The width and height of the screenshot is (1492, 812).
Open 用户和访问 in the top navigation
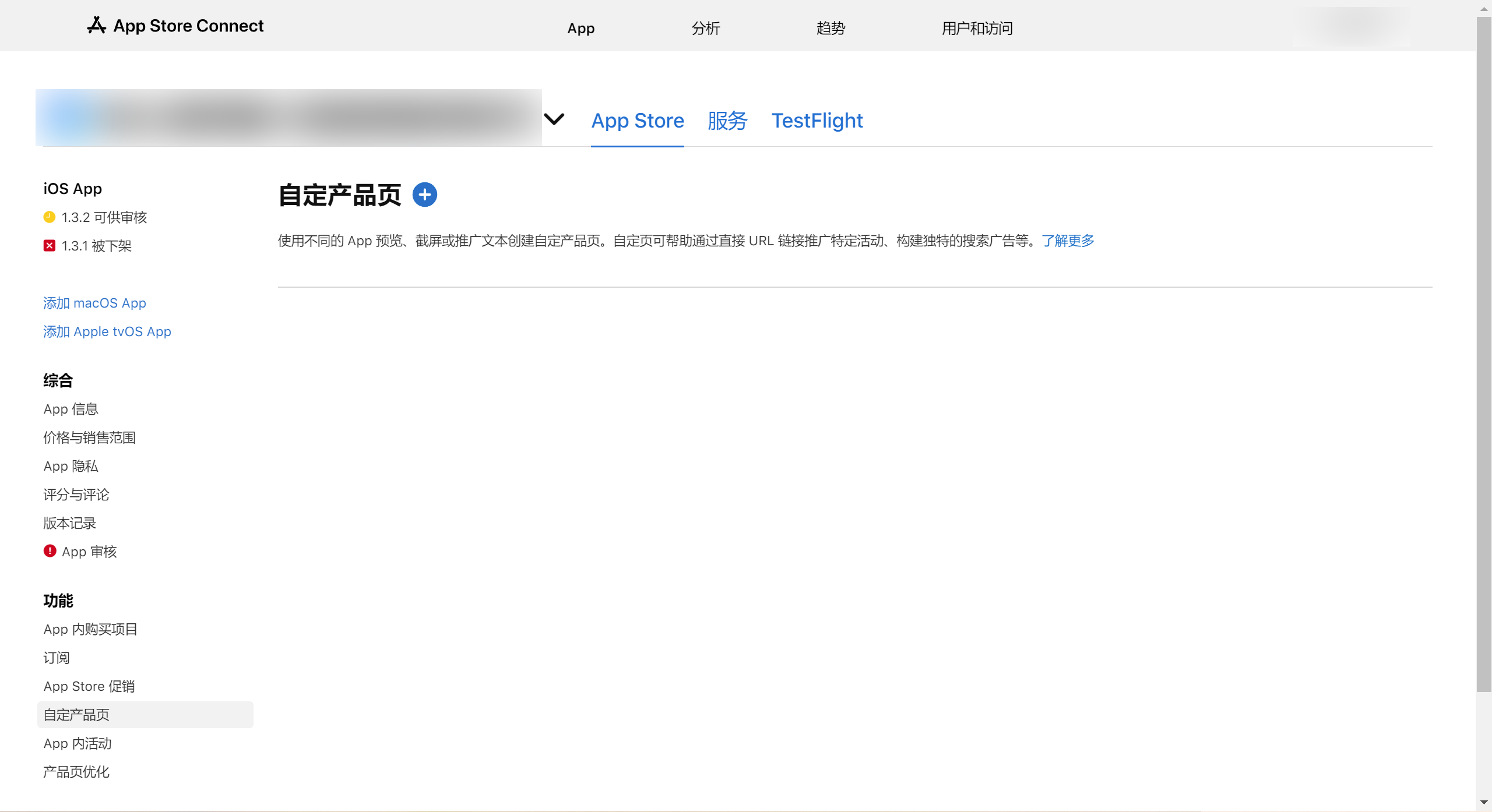(977, 28)
